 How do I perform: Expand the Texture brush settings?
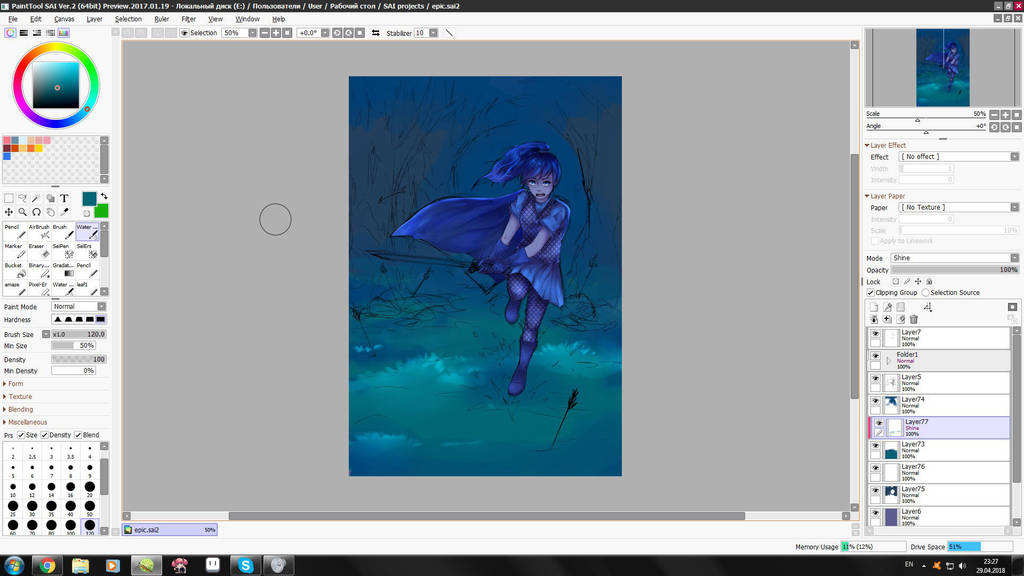[18, 396]
